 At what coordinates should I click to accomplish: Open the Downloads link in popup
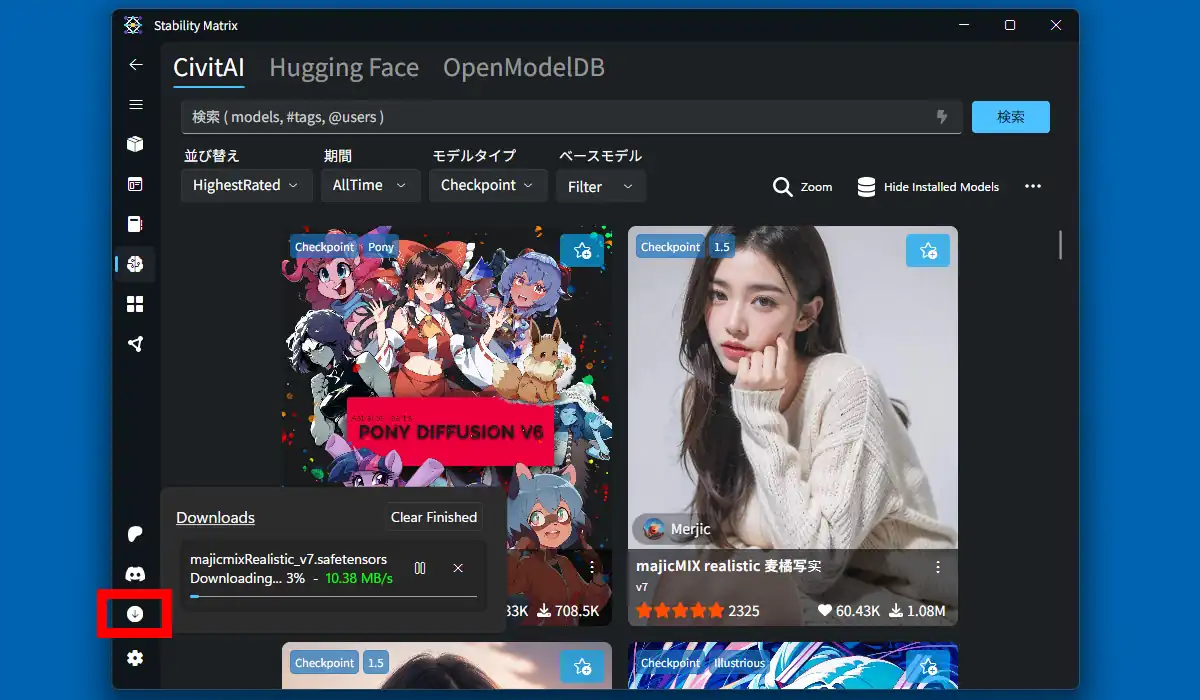[215, 517]
